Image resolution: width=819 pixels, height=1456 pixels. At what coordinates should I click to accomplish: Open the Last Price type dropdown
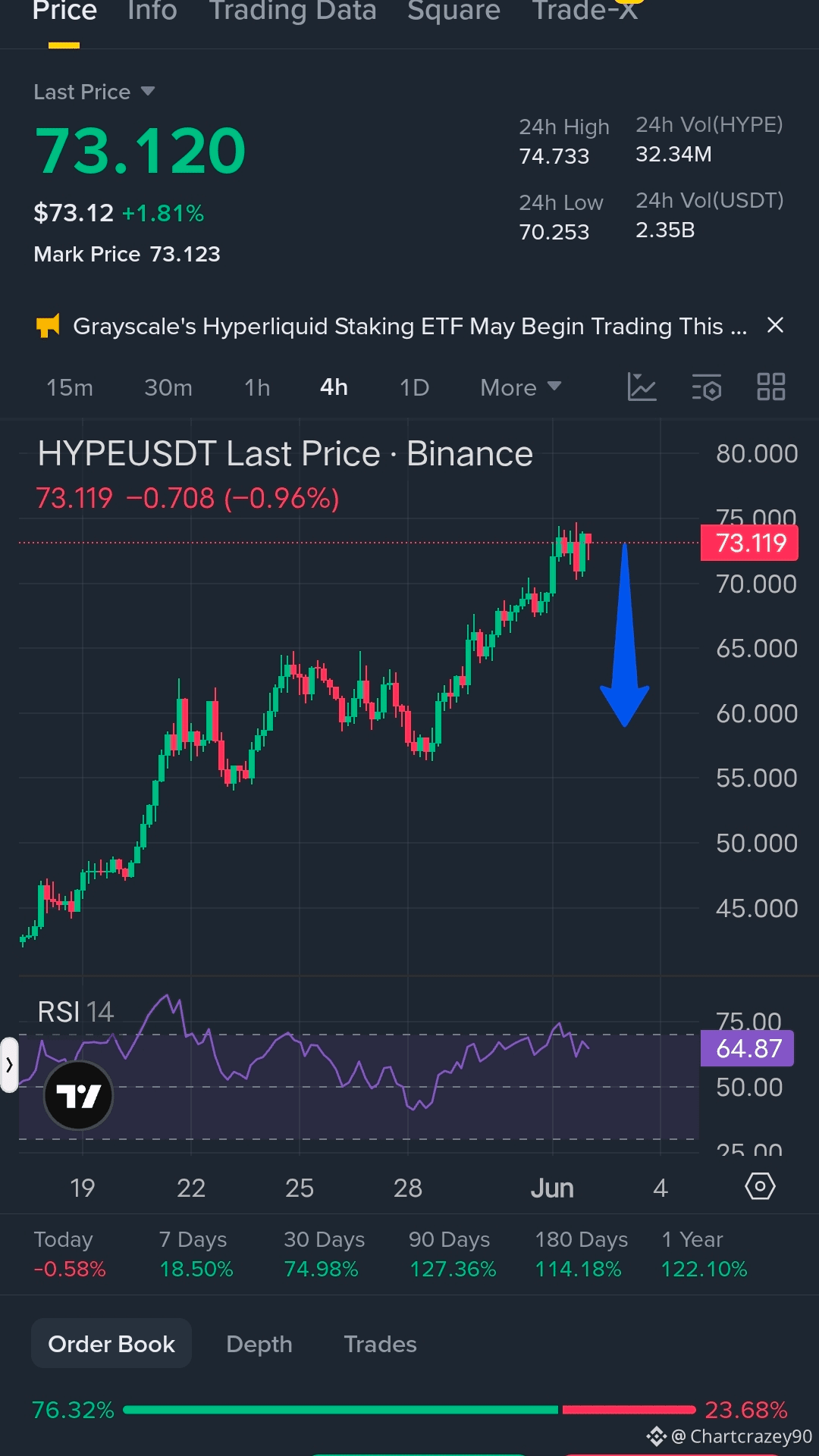[94, 92]
